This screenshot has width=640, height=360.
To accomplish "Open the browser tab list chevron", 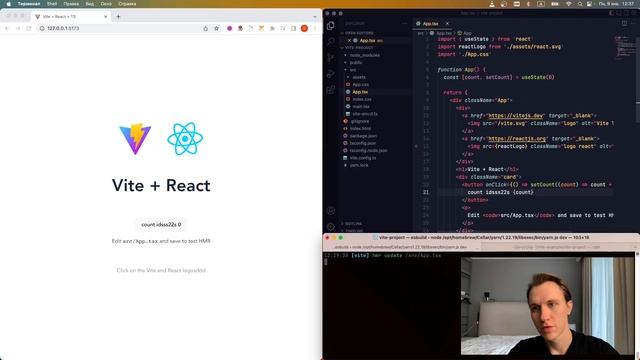I will click(315, 17).
